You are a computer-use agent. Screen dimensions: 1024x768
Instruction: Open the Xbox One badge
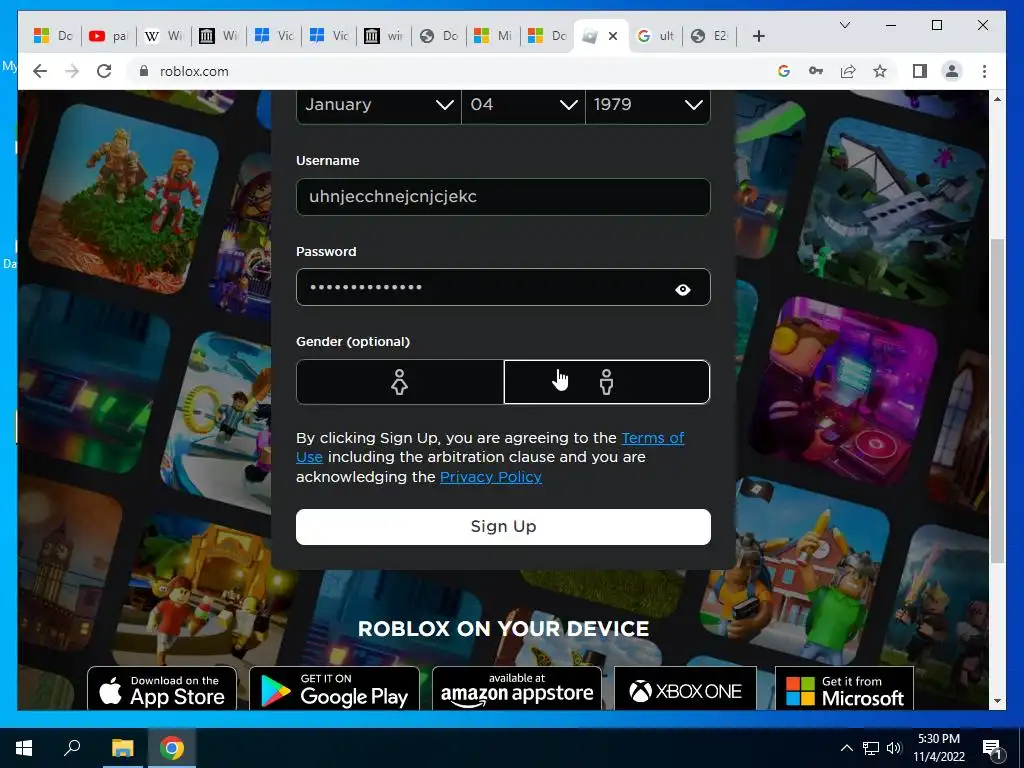tap(685, 689)
